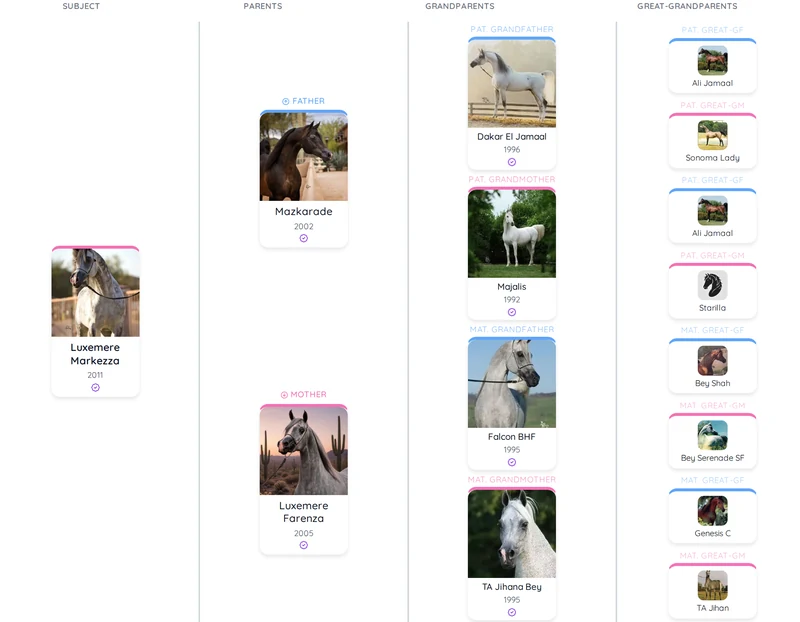The width and height of the screenshot is (800, 622).
Task: Click the year 1995 under Falcon BHF
Action: coord(512,450)
